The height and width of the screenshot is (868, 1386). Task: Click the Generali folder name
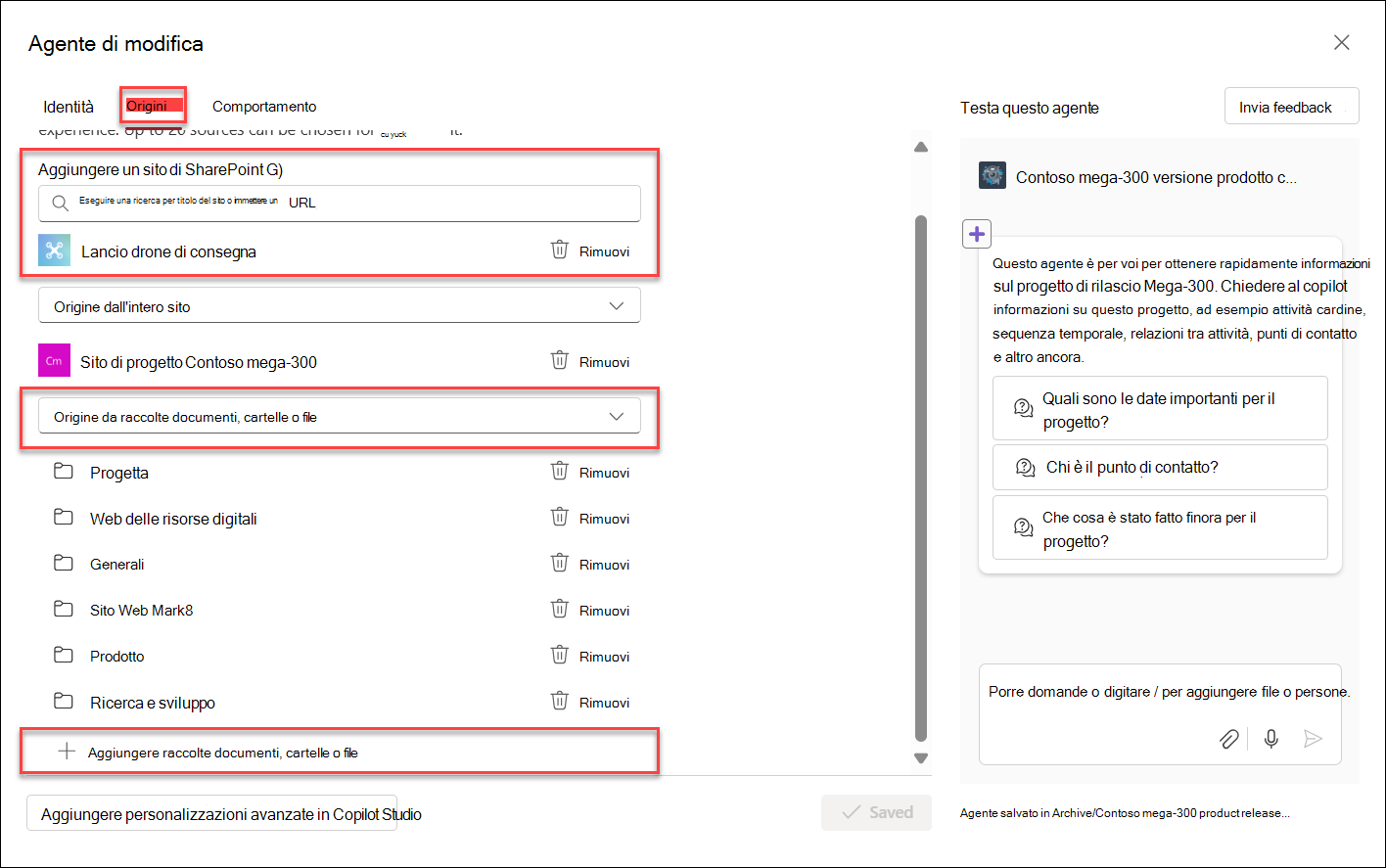pyautogui.click(x=117, y=565)
